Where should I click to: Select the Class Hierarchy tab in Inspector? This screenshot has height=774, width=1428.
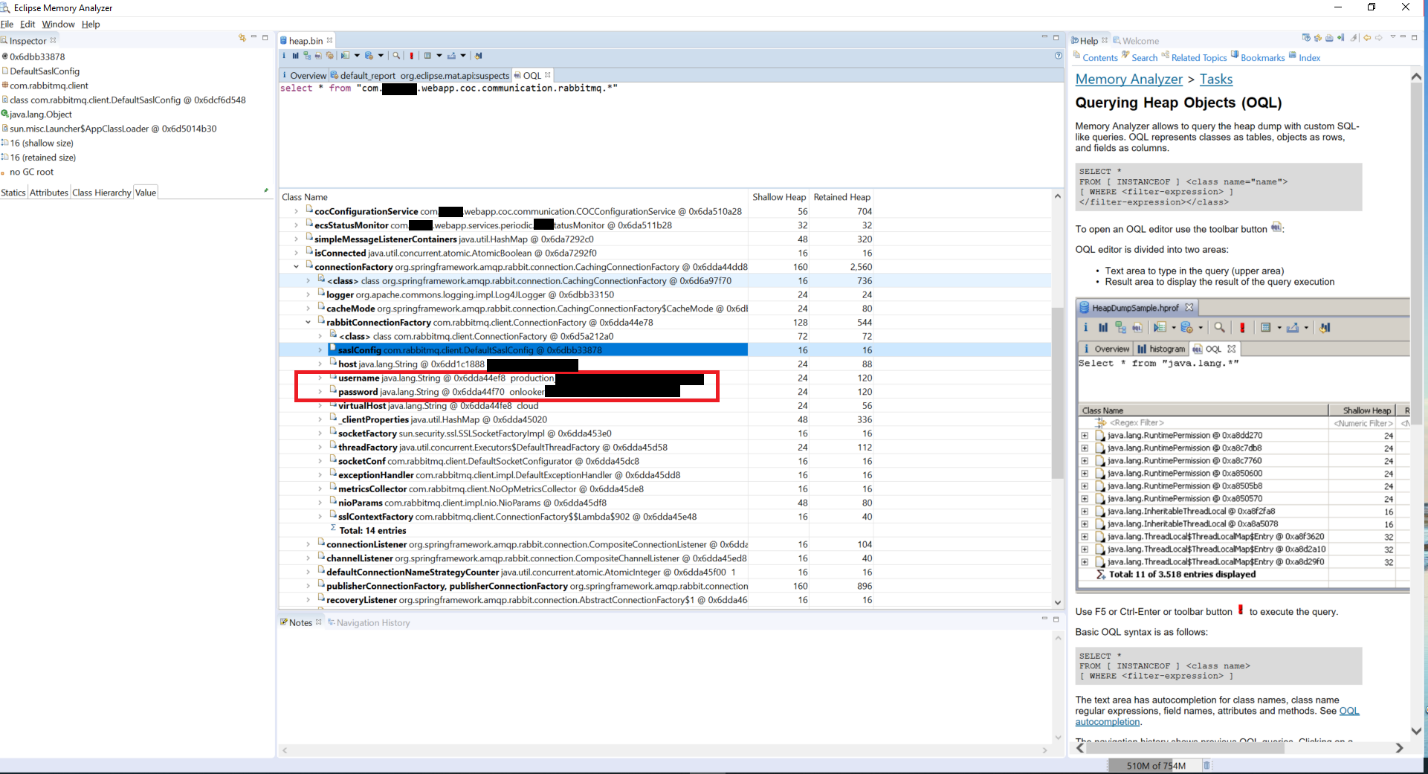102,192
